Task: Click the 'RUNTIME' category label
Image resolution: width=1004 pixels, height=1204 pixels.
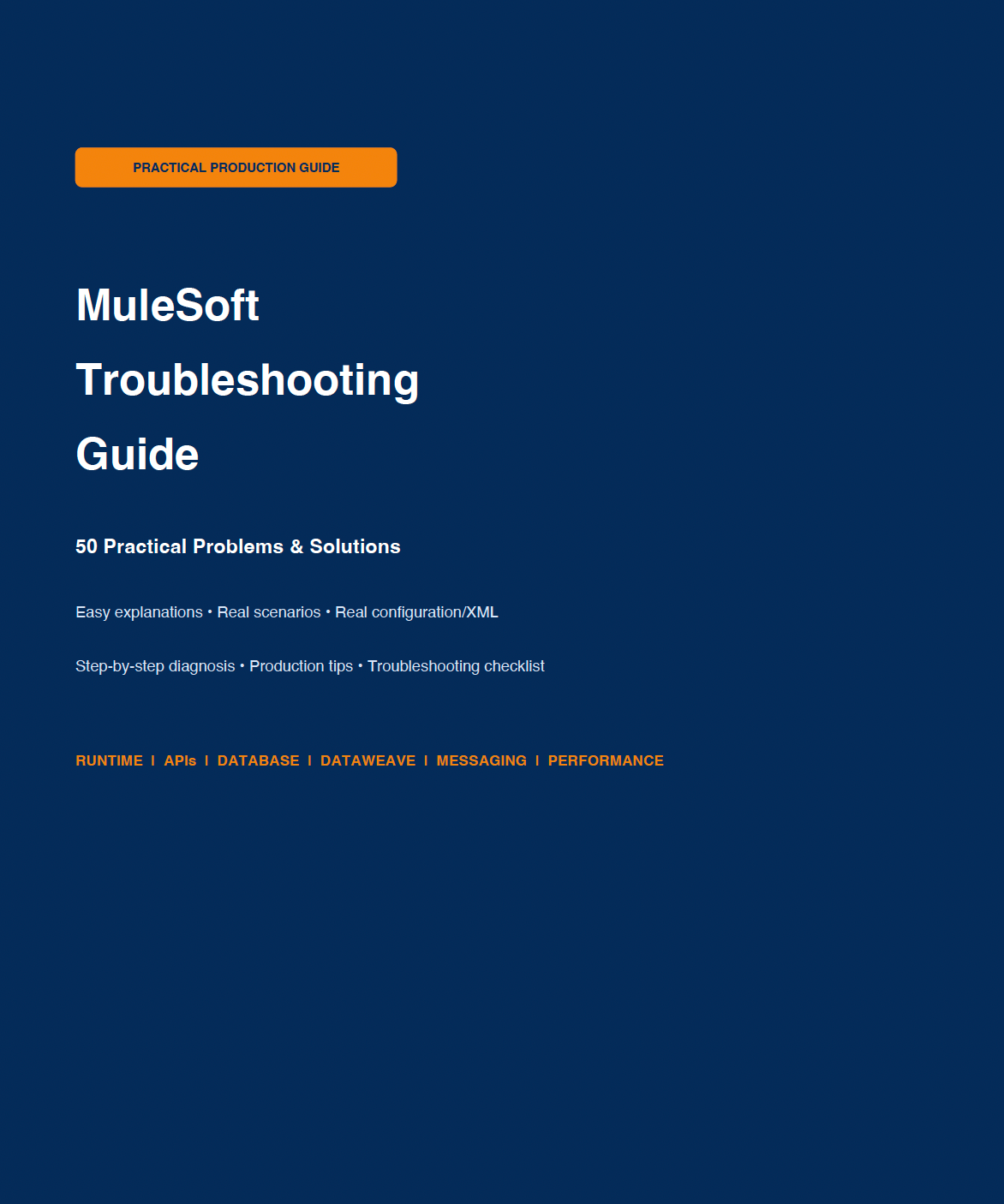Action: click(x=109, y=760)
